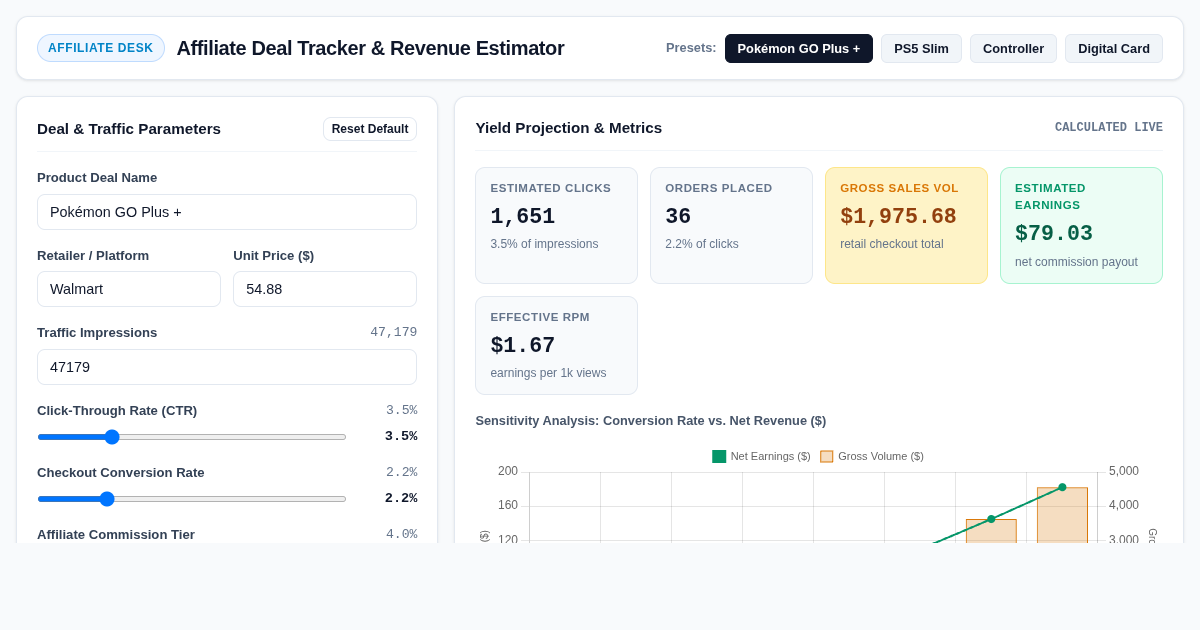Screen dimensions: 1200x630
Task: Click the bold 3.5% CTR value beside slider
Action: point(401,437)
